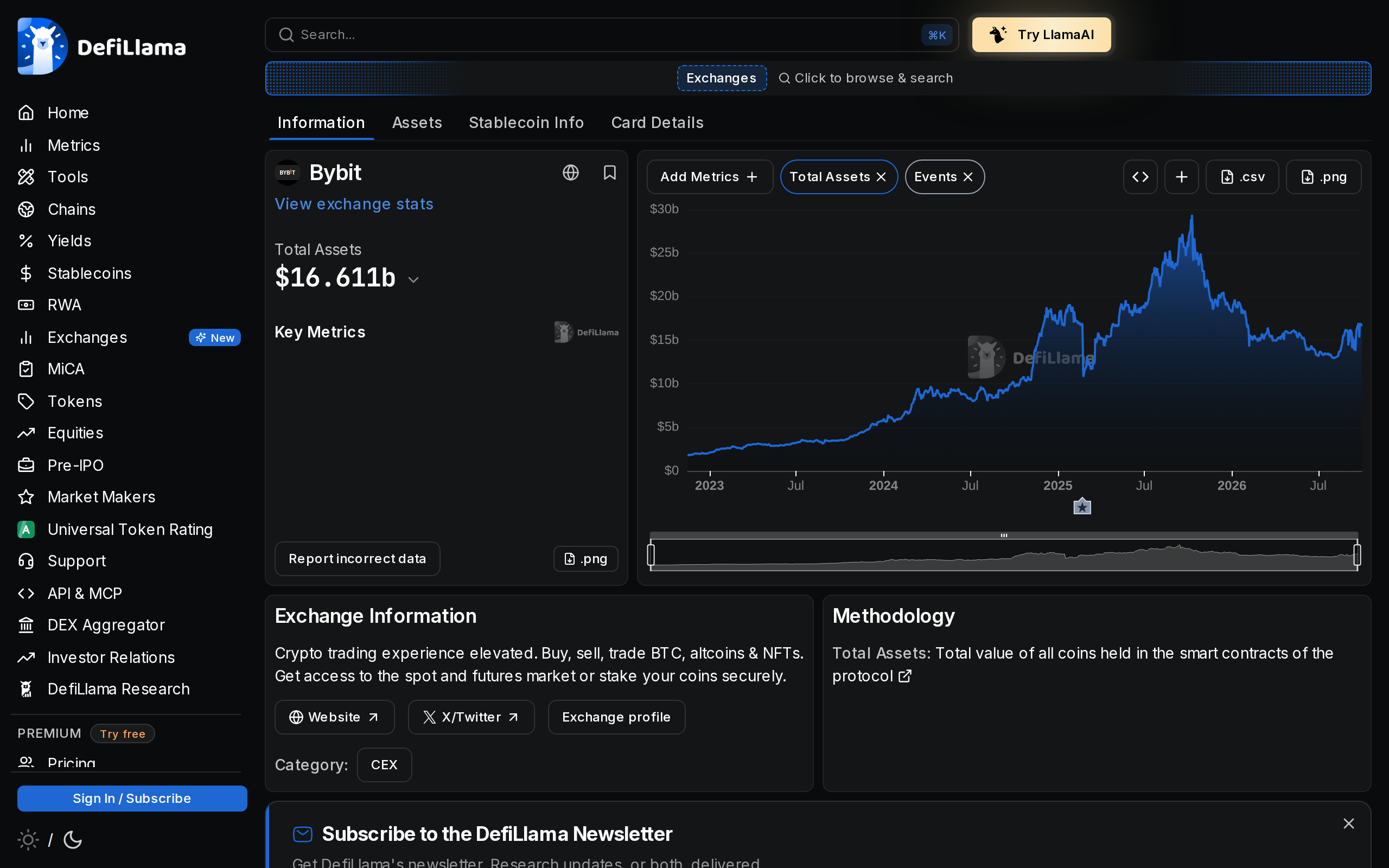
Task: Switch to the Assets tab
Action: coord(417,123)
